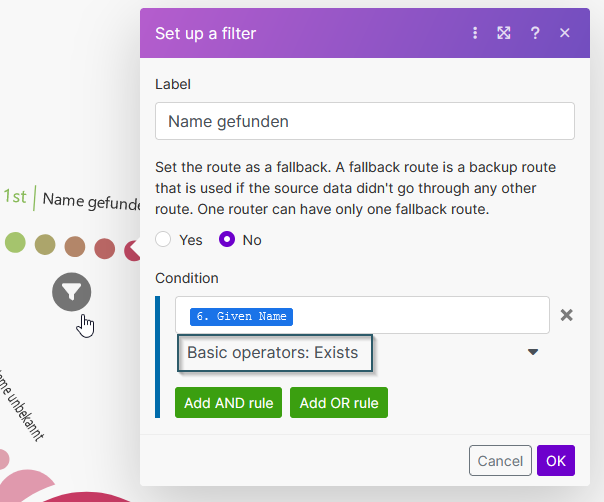604x502 pixels.
Task: Expand the filter dialog to fullscreen
Action: (x=504, y=33)
